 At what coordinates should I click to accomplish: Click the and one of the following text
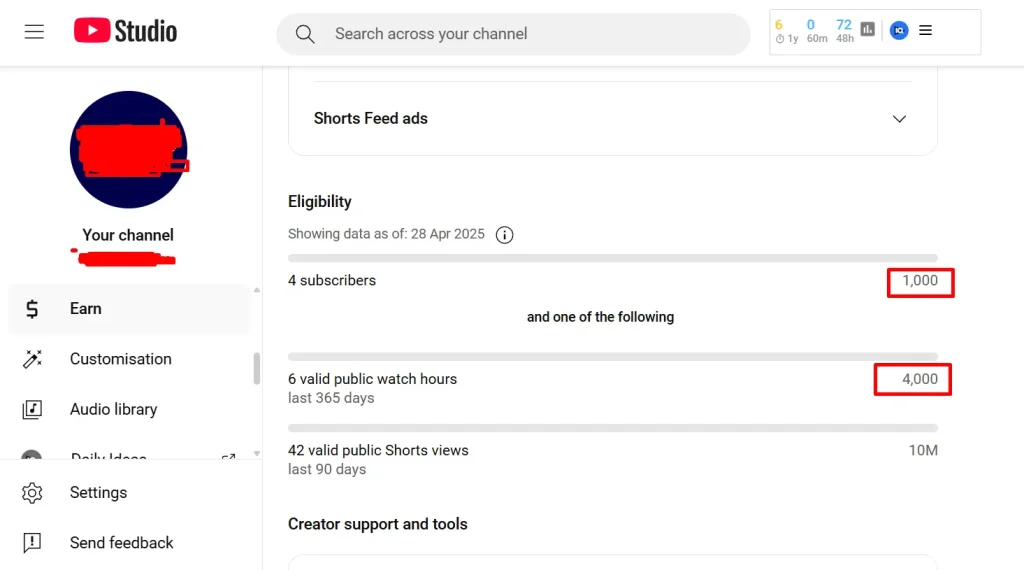pos(600,317)
